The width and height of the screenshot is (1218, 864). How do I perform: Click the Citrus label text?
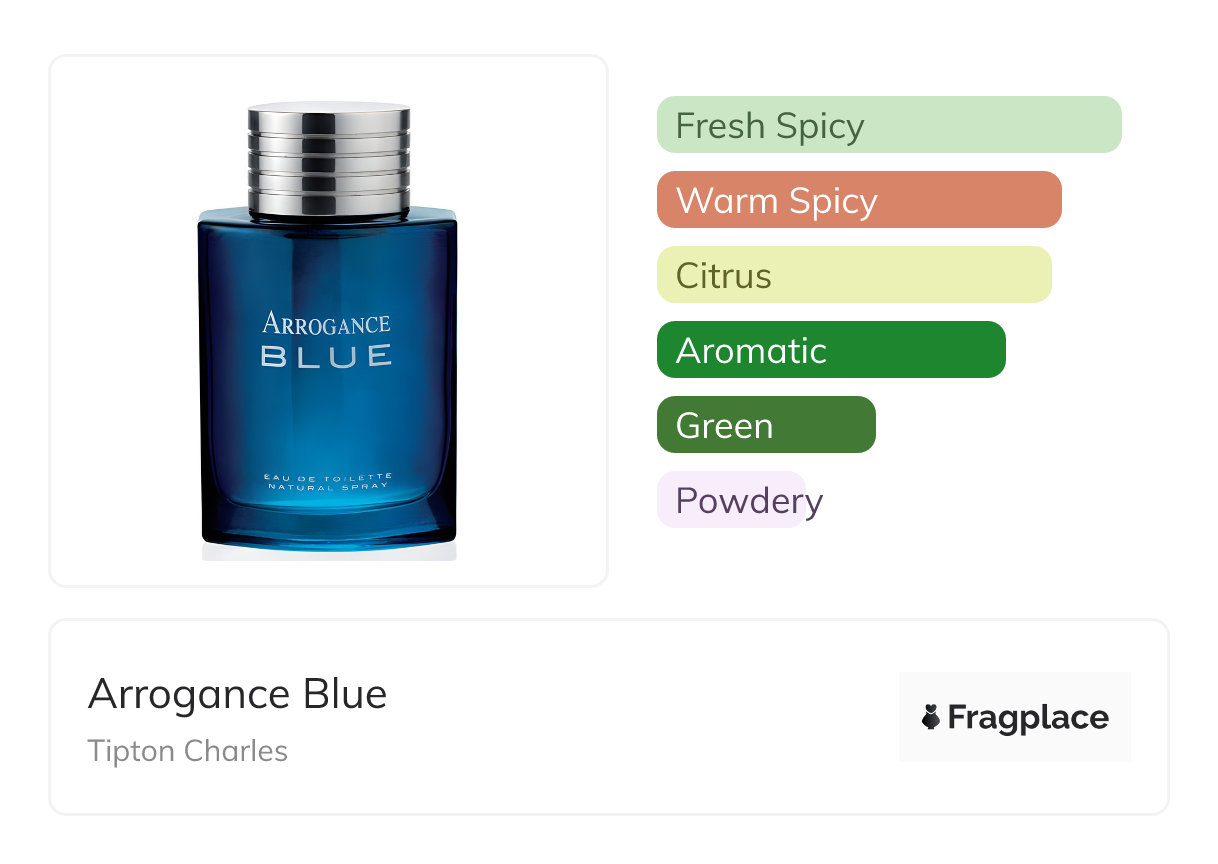[x=724, y=276]
